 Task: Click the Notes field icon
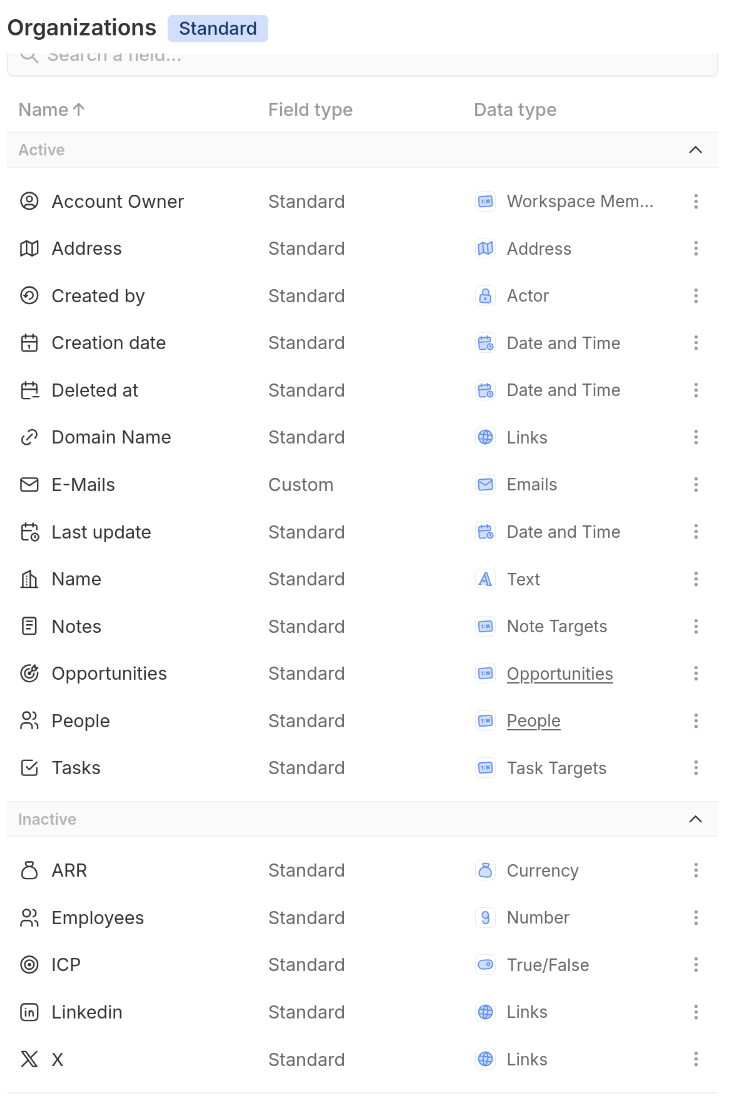click(29, 626)
